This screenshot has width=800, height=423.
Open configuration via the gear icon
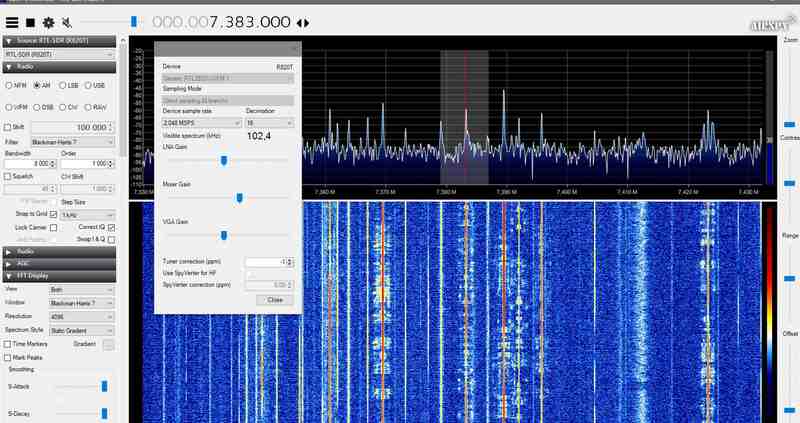point(48,22)
